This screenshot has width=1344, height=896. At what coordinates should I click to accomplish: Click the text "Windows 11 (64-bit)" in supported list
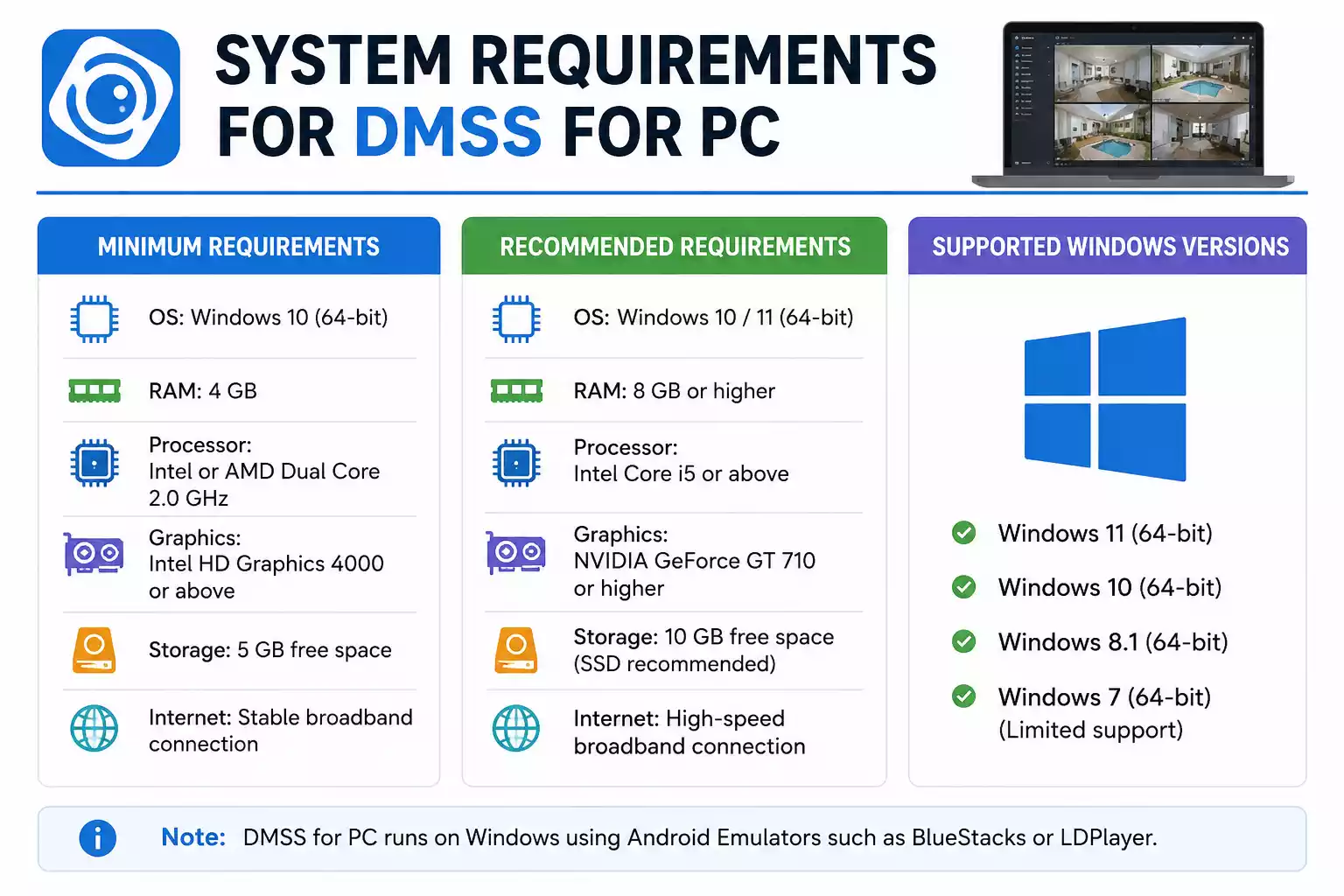(1105, 533)
